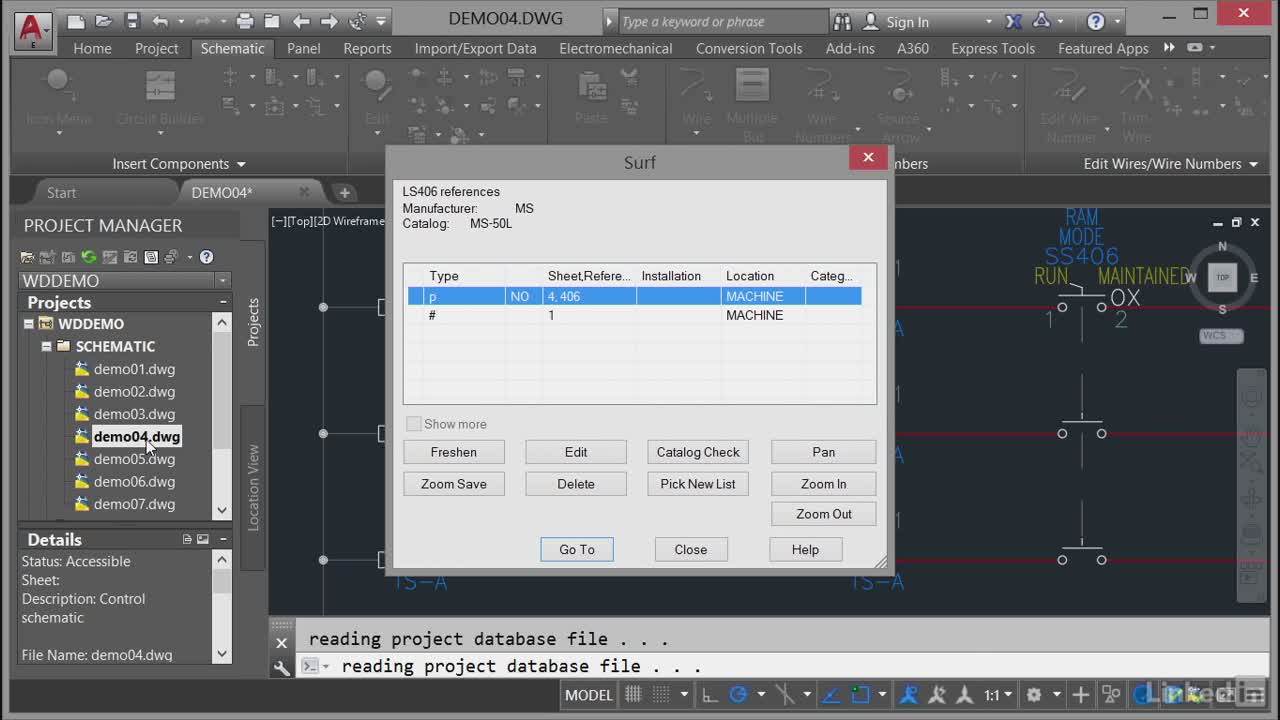Screen dimensions: 1280x720
Task: Toggle annotation auto-scale icon in status bar
Action: pyautogui.click(x=937, y=695)
